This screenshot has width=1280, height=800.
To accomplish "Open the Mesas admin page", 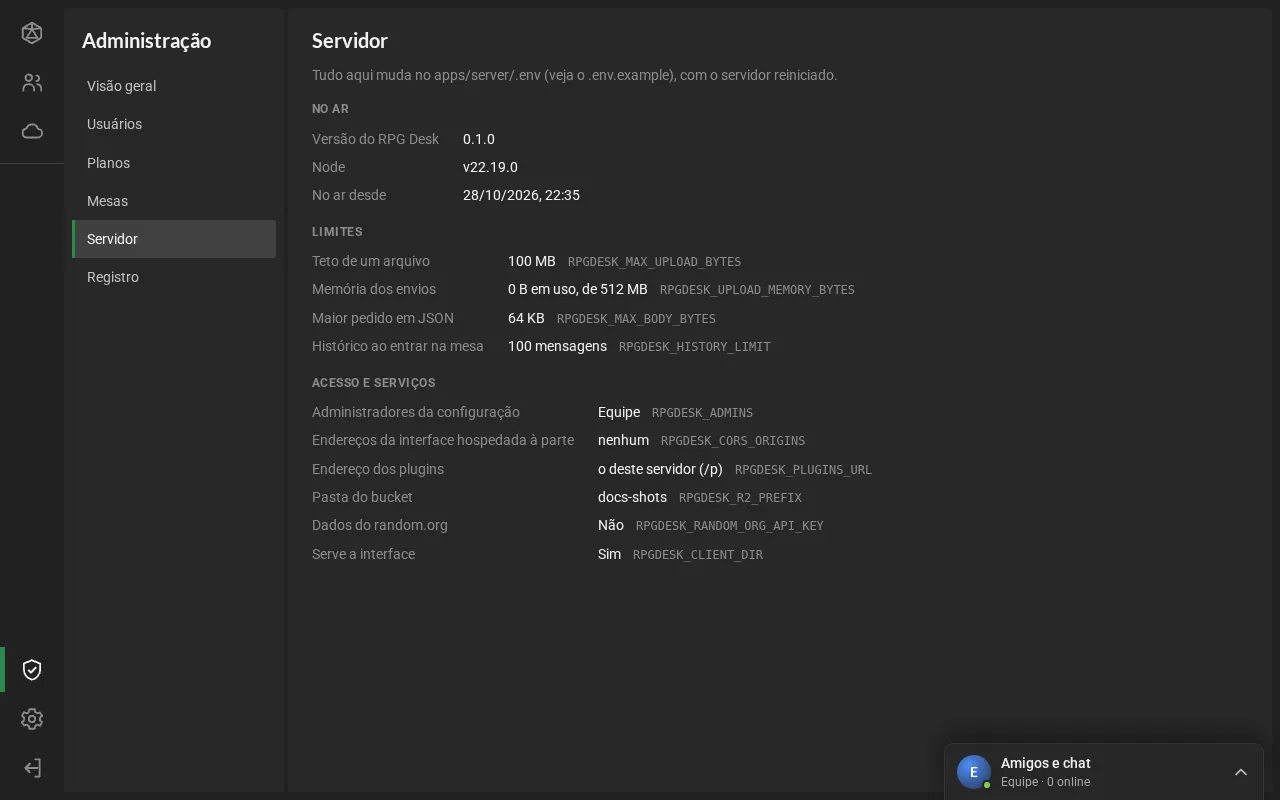I will coord(174,201).
